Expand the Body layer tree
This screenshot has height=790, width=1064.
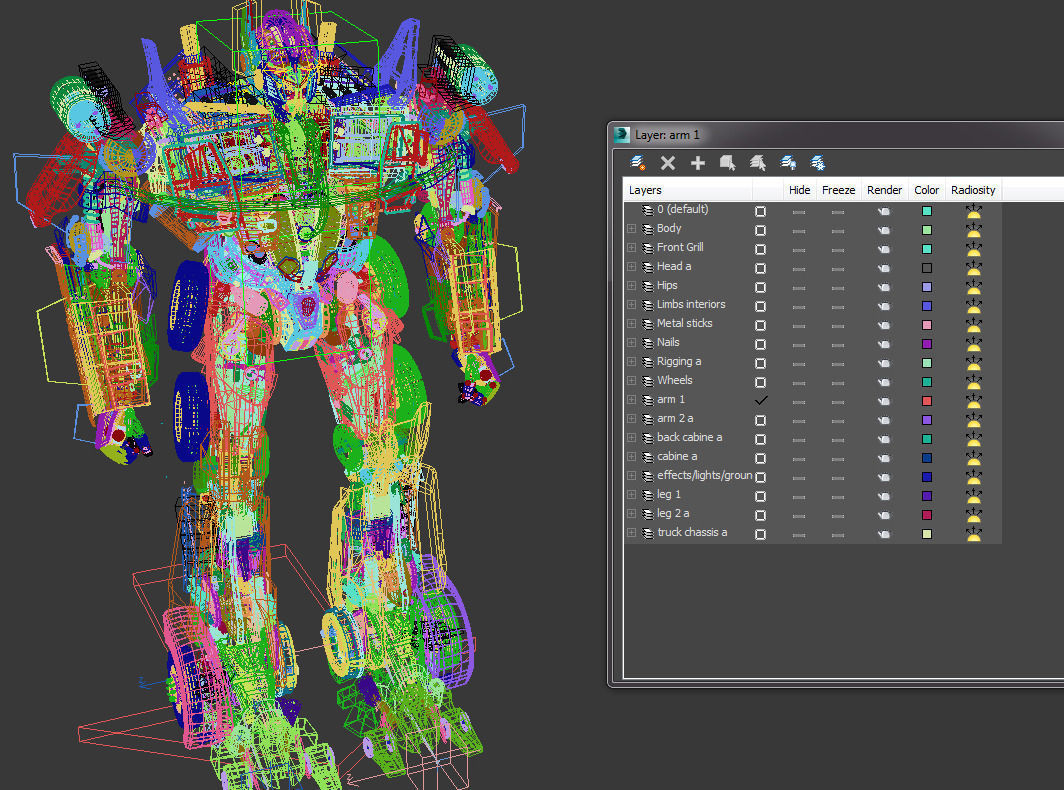point(632,229)
